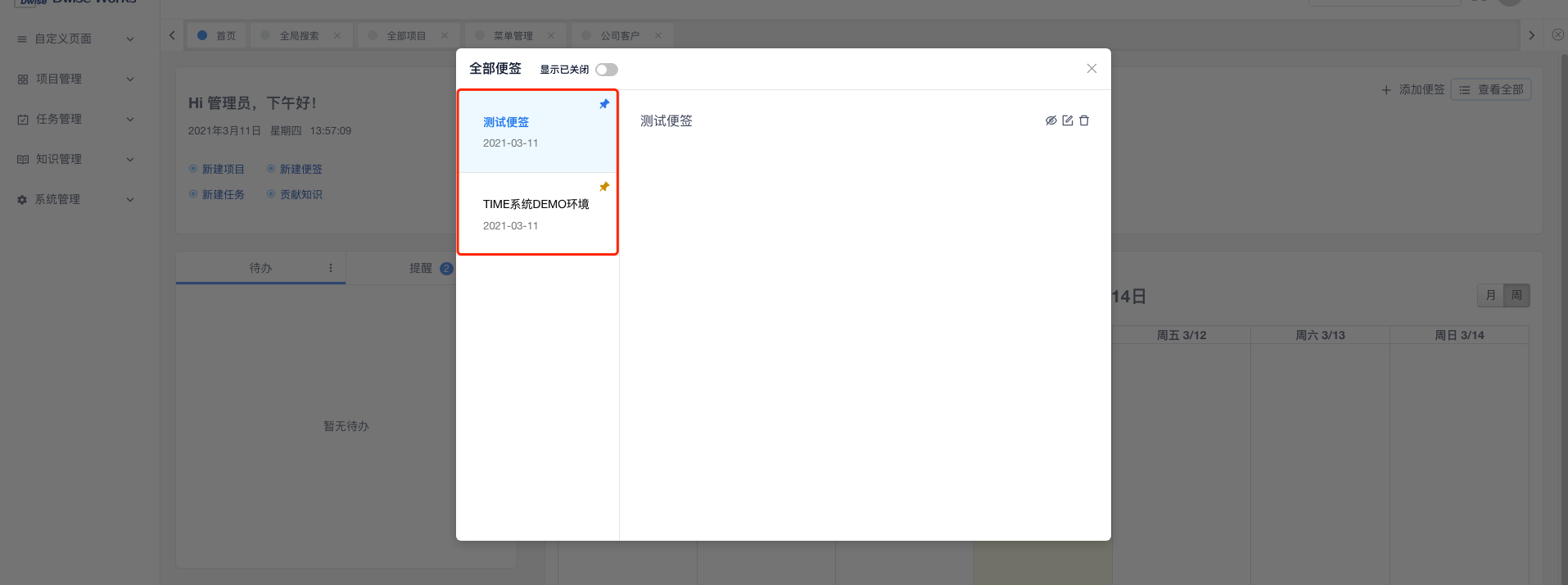1568x585 pixels.
Task: Close the 全部便签 dialog
Action: pyautogui.click(x=1091, y=69)
